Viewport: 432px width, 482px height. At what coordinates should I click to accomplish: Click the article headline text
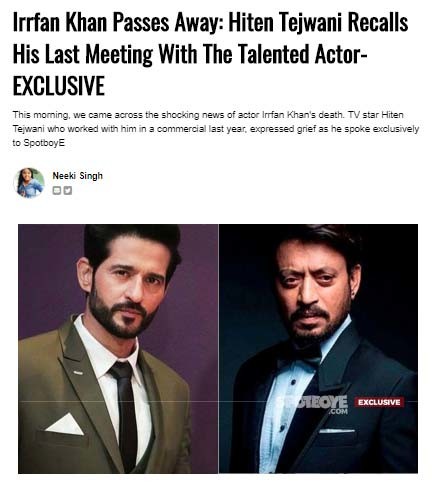point(210,54)
